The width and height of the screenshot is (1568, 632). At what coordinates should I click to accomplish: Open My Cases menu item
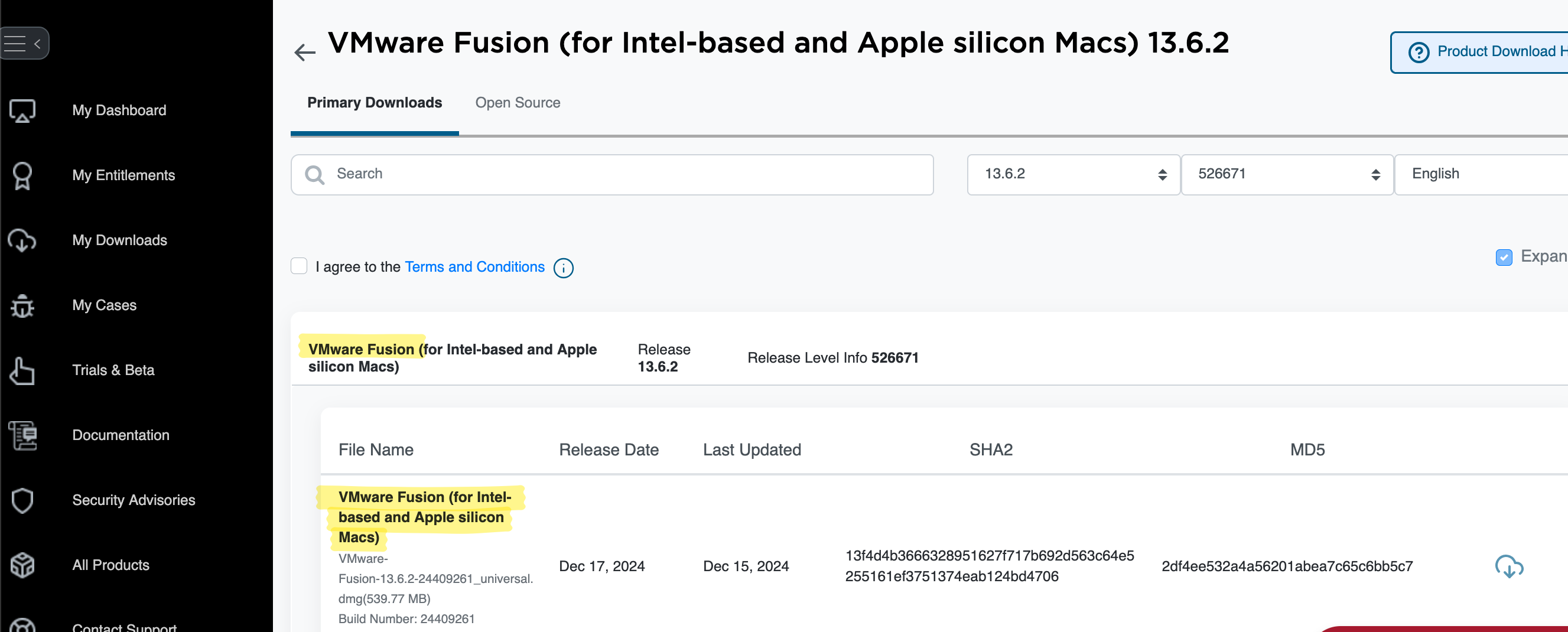point(104,305)
